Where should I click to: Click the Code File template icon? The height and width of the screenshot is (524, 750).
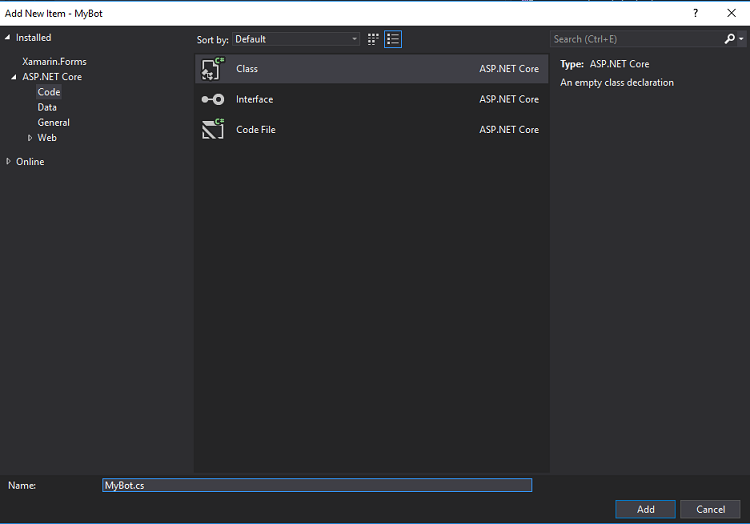213,130
